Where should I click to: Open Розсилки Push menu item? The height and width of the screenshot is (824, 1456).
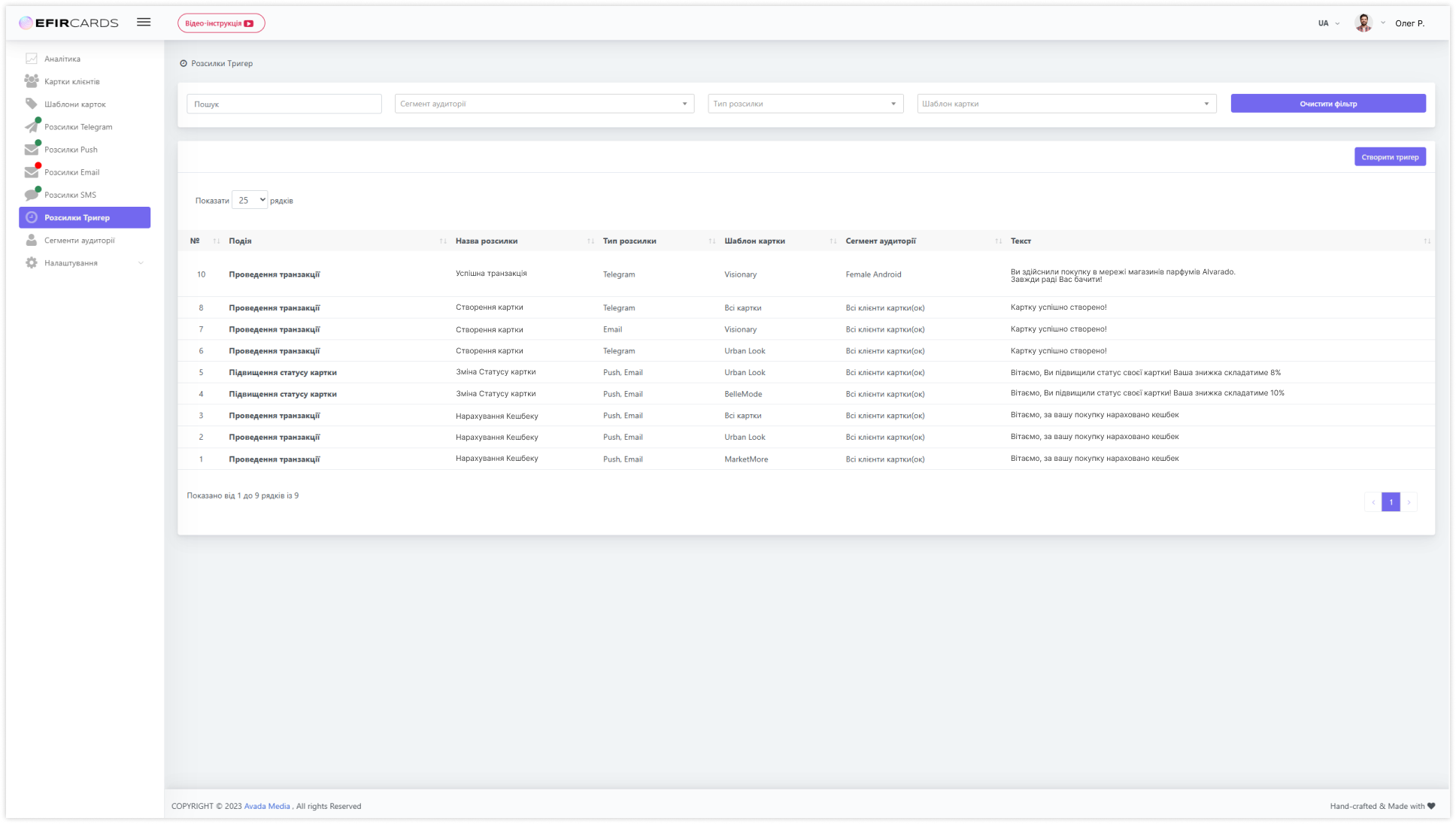tap(71, 150)
